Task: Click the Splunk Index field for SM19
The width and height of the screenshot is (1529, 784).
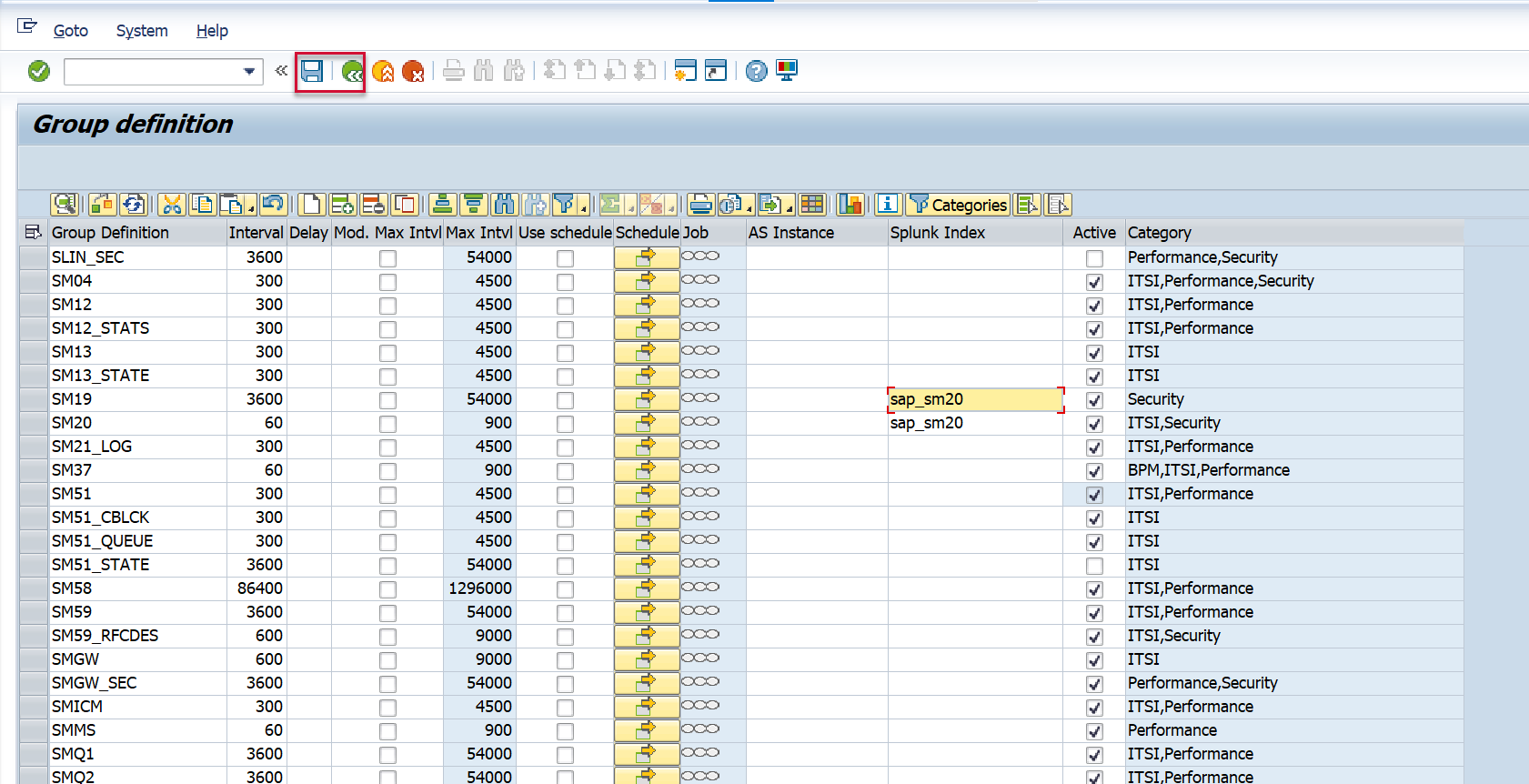Action: [x=974, y=399]
